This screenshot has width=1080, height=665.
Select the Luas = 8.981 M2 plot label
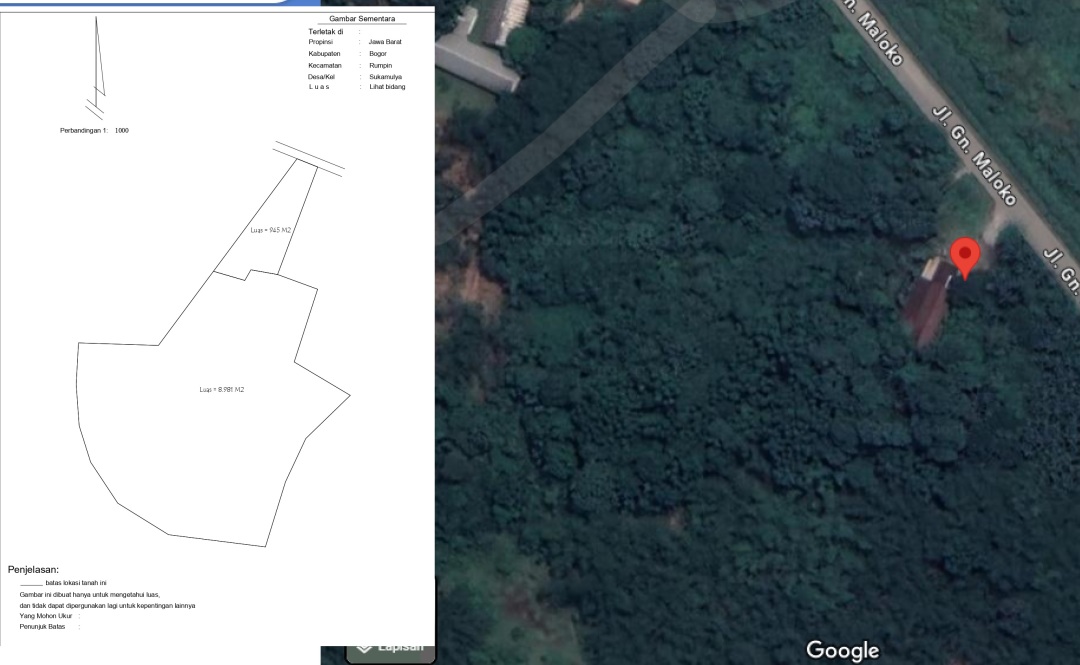coord(222,389)
